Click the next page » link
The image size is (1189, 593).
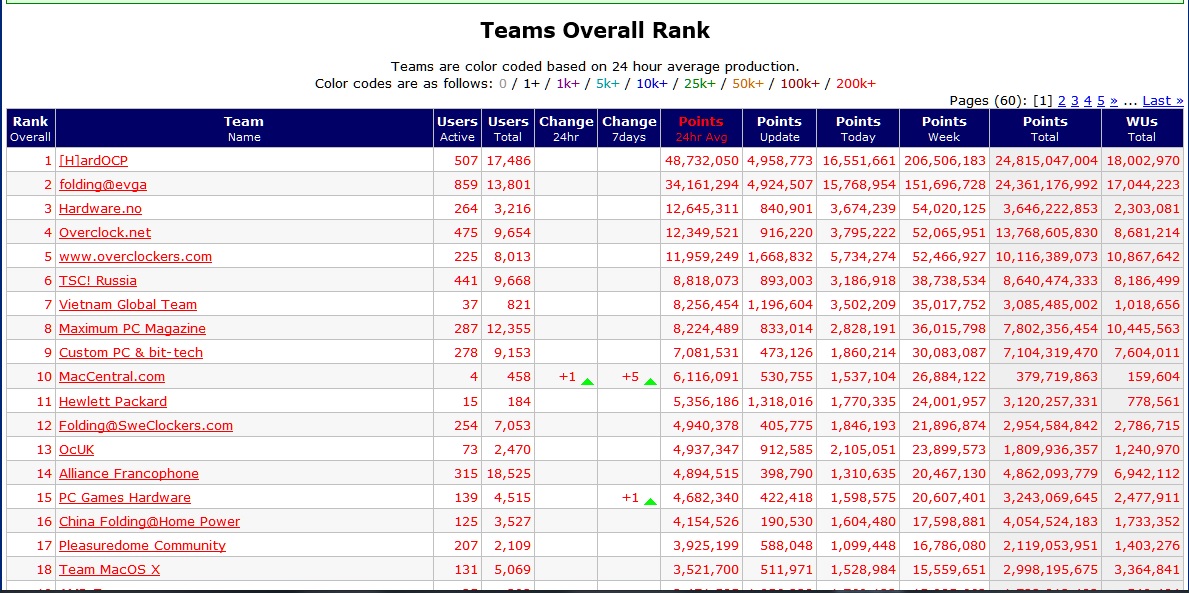tap(1113, 101)
